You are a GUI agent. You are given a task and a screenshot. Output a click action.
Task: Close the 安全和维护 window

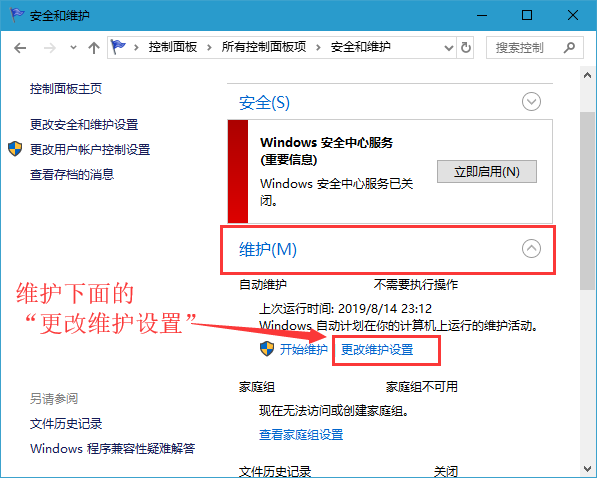pos(573,15)
